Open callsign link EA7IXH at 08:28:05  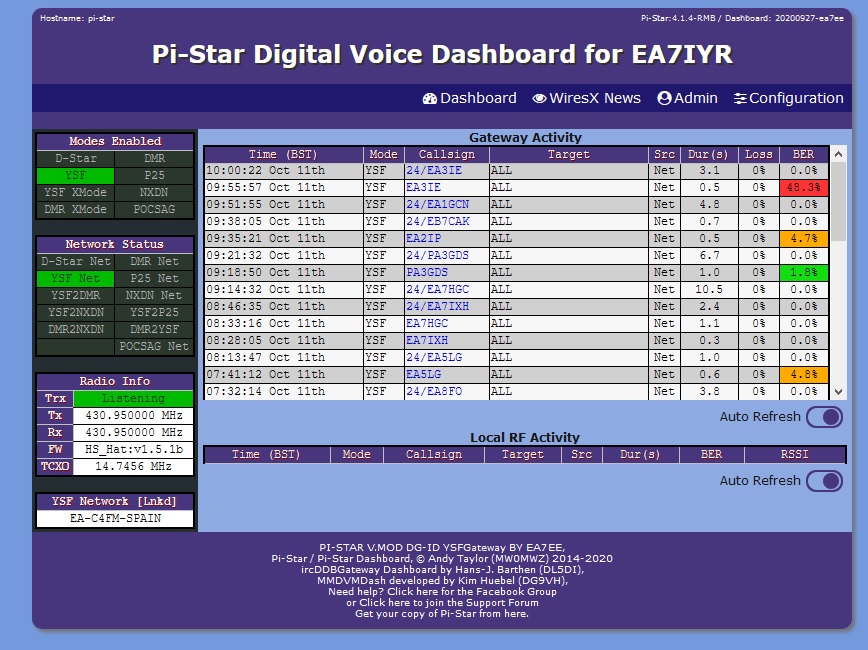427,341
